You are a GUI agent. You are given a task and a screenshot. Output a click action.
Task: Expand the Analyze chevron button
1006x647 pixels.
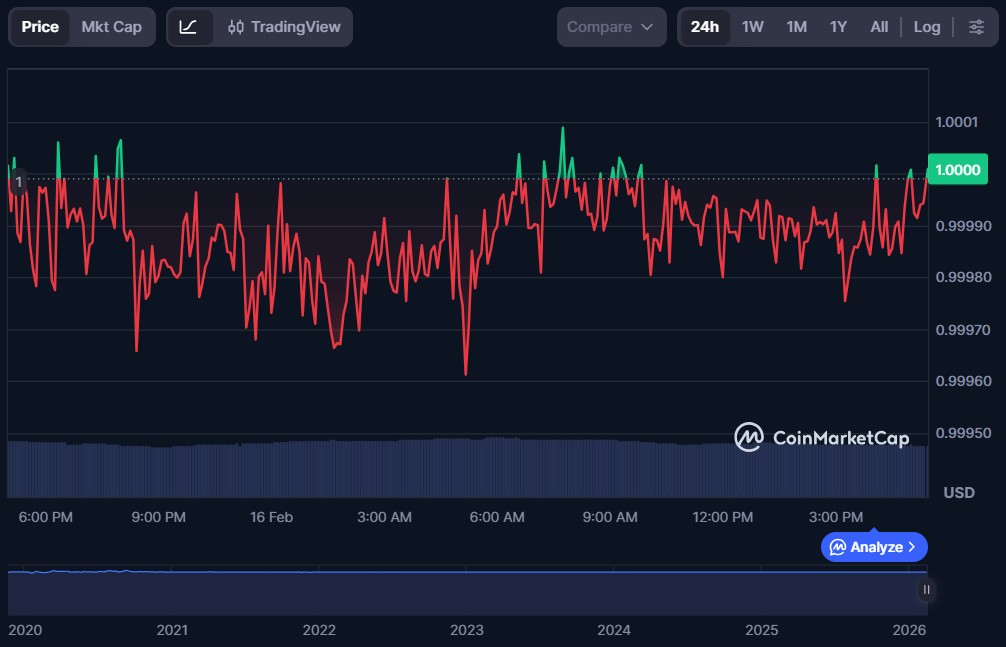[x=874, y=547]
